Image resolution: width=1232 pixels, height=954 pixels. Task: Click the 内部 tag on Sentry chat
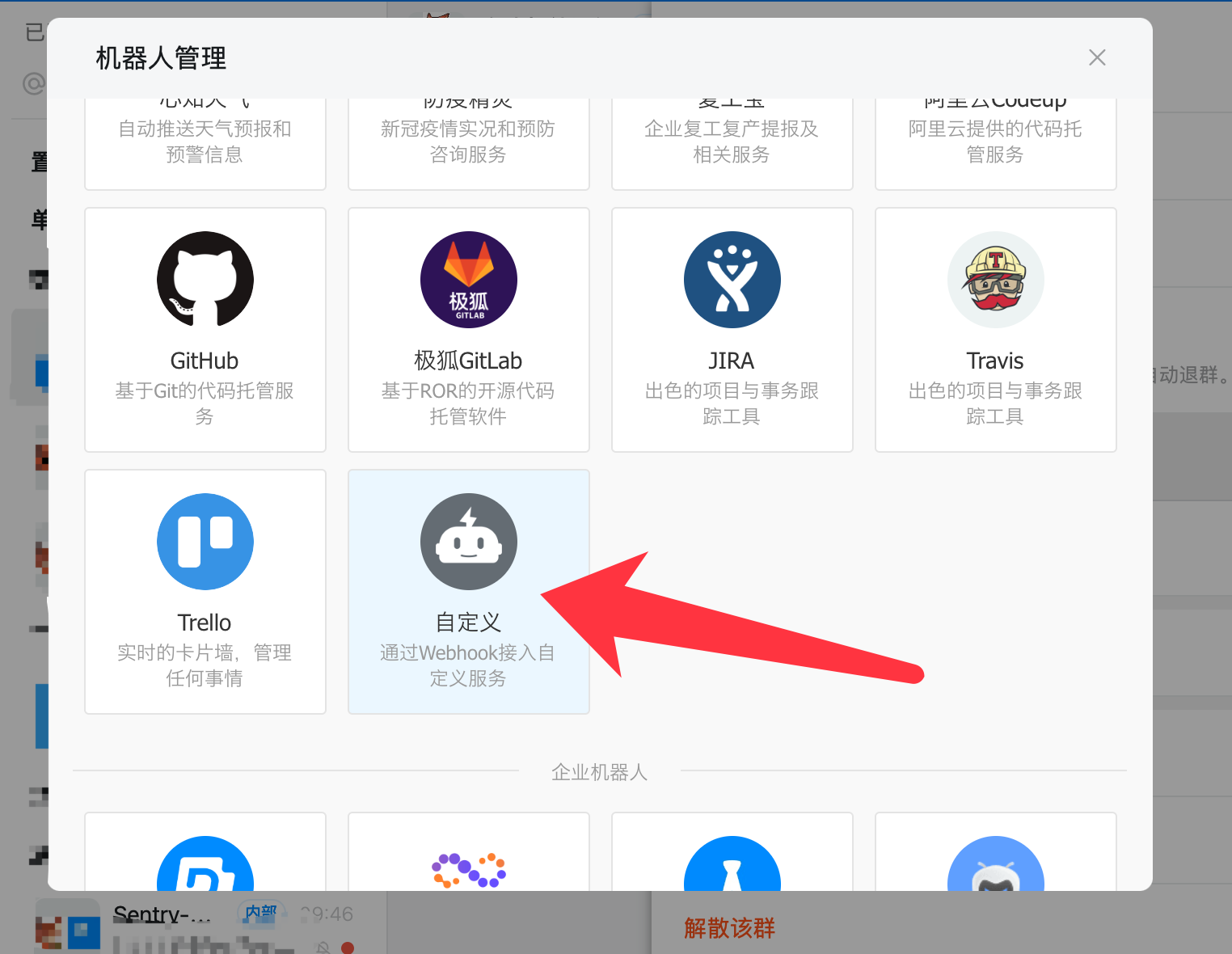point(261,912)
